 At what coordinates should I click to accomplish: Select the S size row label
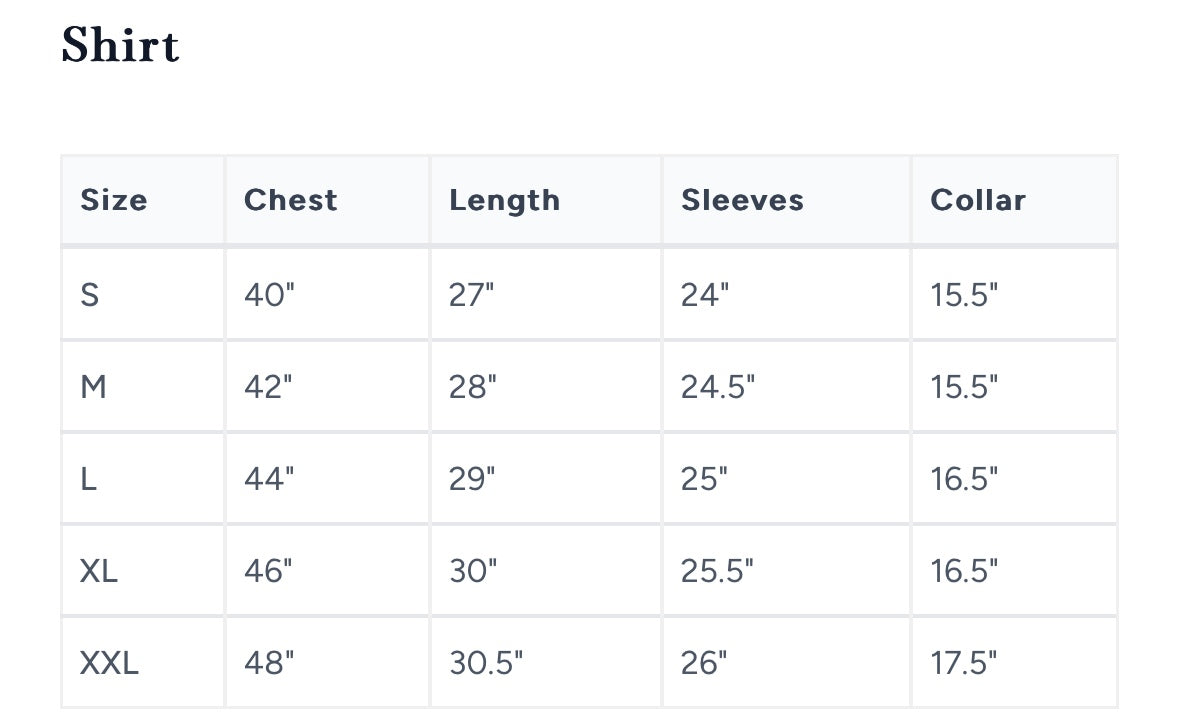point(90,295)
